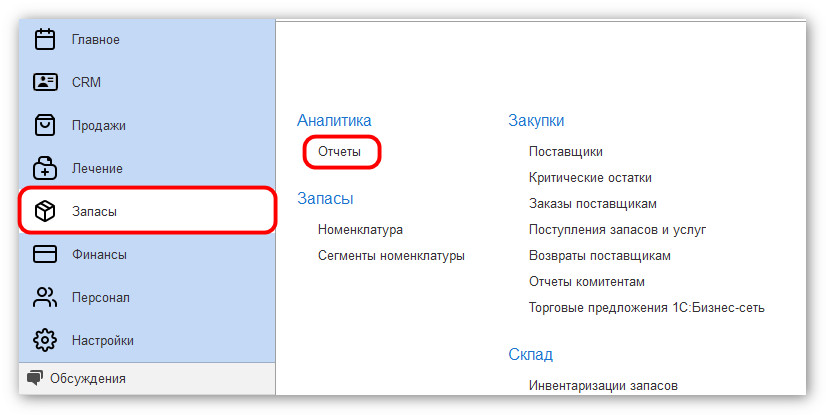Open the Финансы section
This screenshot has width=826, height=415.
pyautogui.click(x=147, y=254)
